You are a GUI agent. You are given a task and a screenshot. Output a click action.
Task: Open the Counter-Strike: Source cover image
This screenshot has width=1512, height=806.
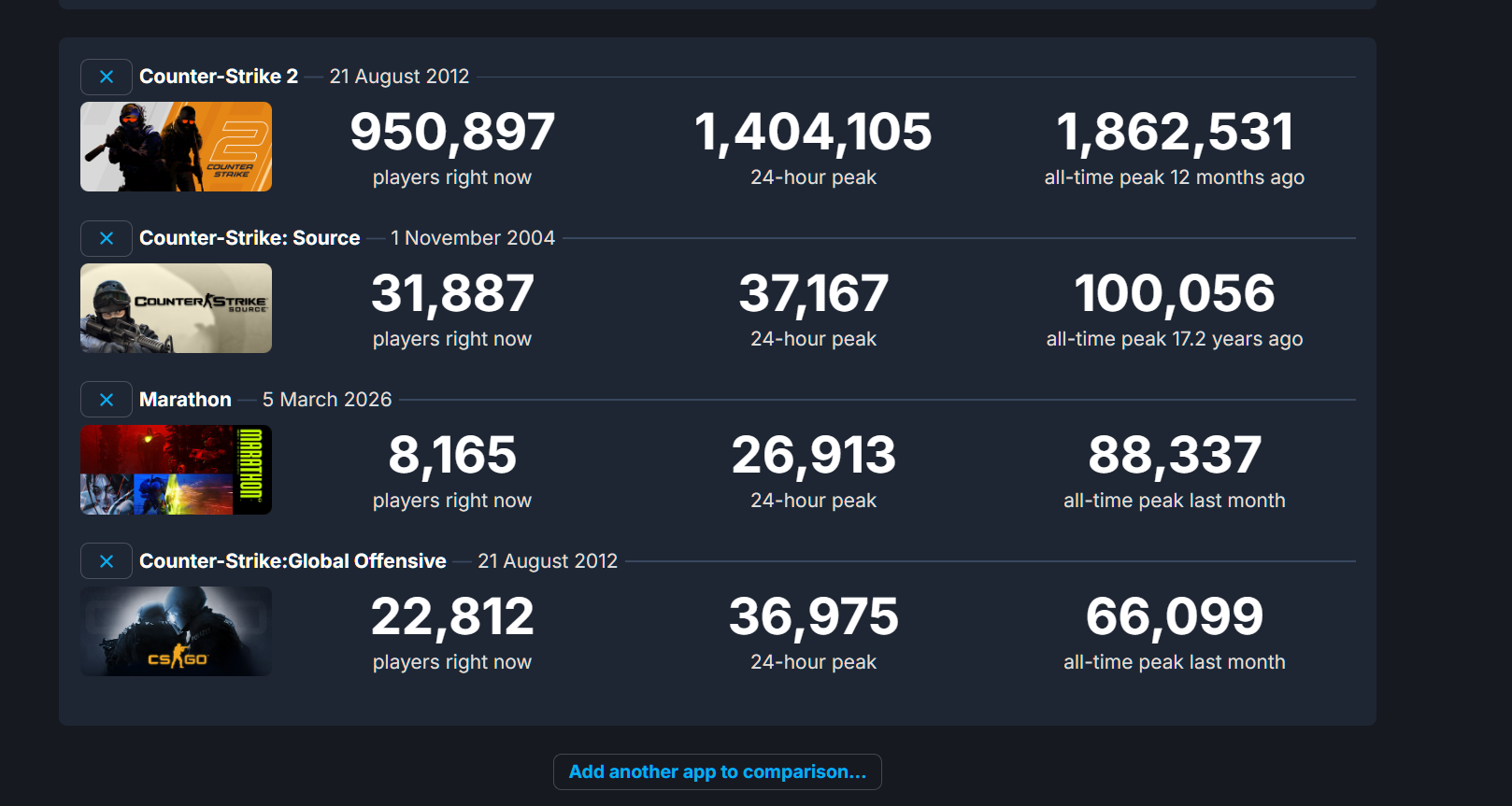click(x=176, y=308)
